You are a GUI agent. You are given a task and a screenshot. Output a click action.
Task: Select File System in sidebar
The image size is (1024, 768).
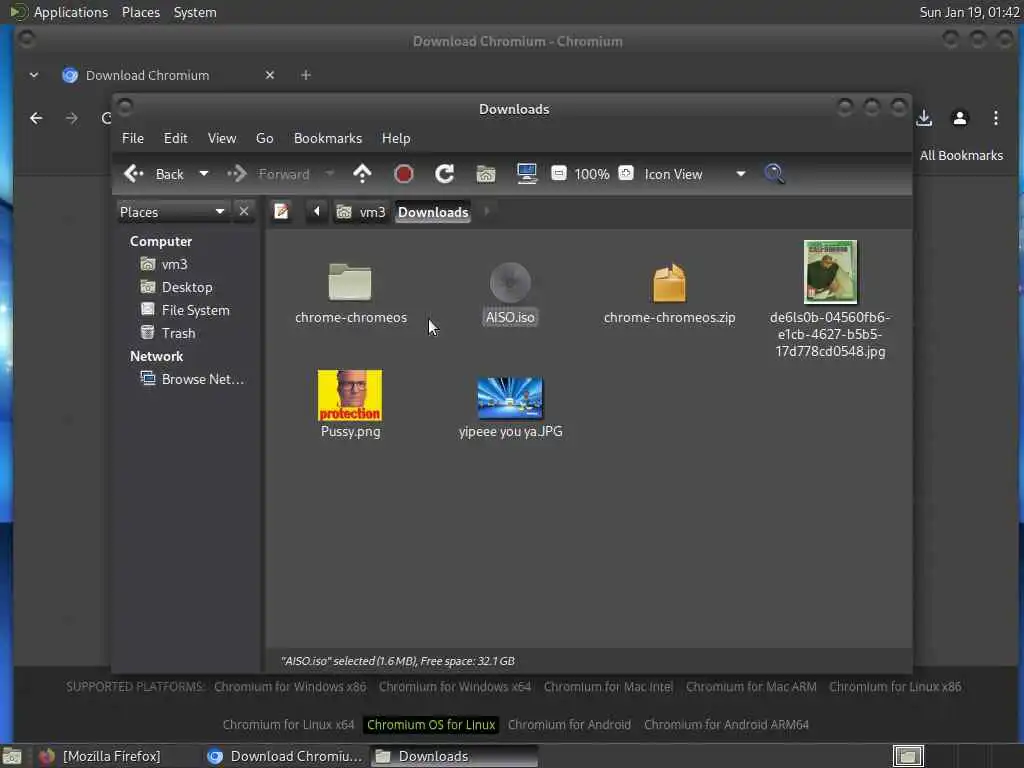point(185,310)
